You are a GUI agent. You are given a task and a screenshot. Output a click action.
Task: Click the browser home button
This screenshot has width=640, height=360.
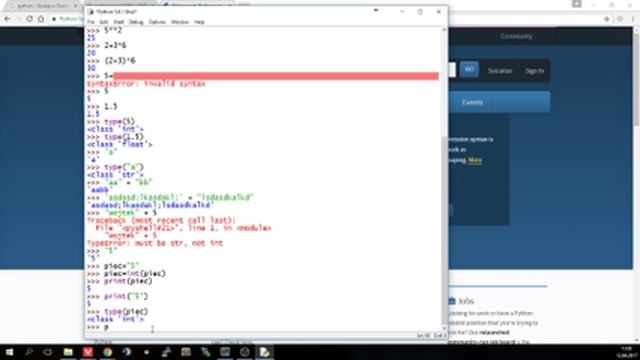tap(41, 19)
